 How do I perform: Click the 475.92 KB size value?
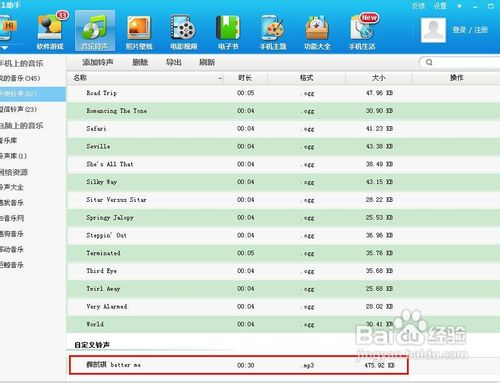[x=379, y=365]
